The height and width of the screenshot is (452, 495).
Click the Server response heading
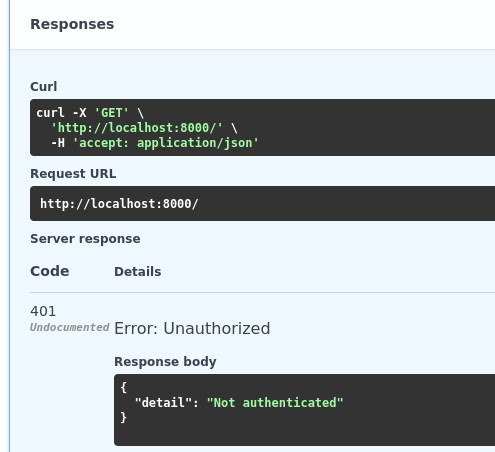tap(85, 239)
